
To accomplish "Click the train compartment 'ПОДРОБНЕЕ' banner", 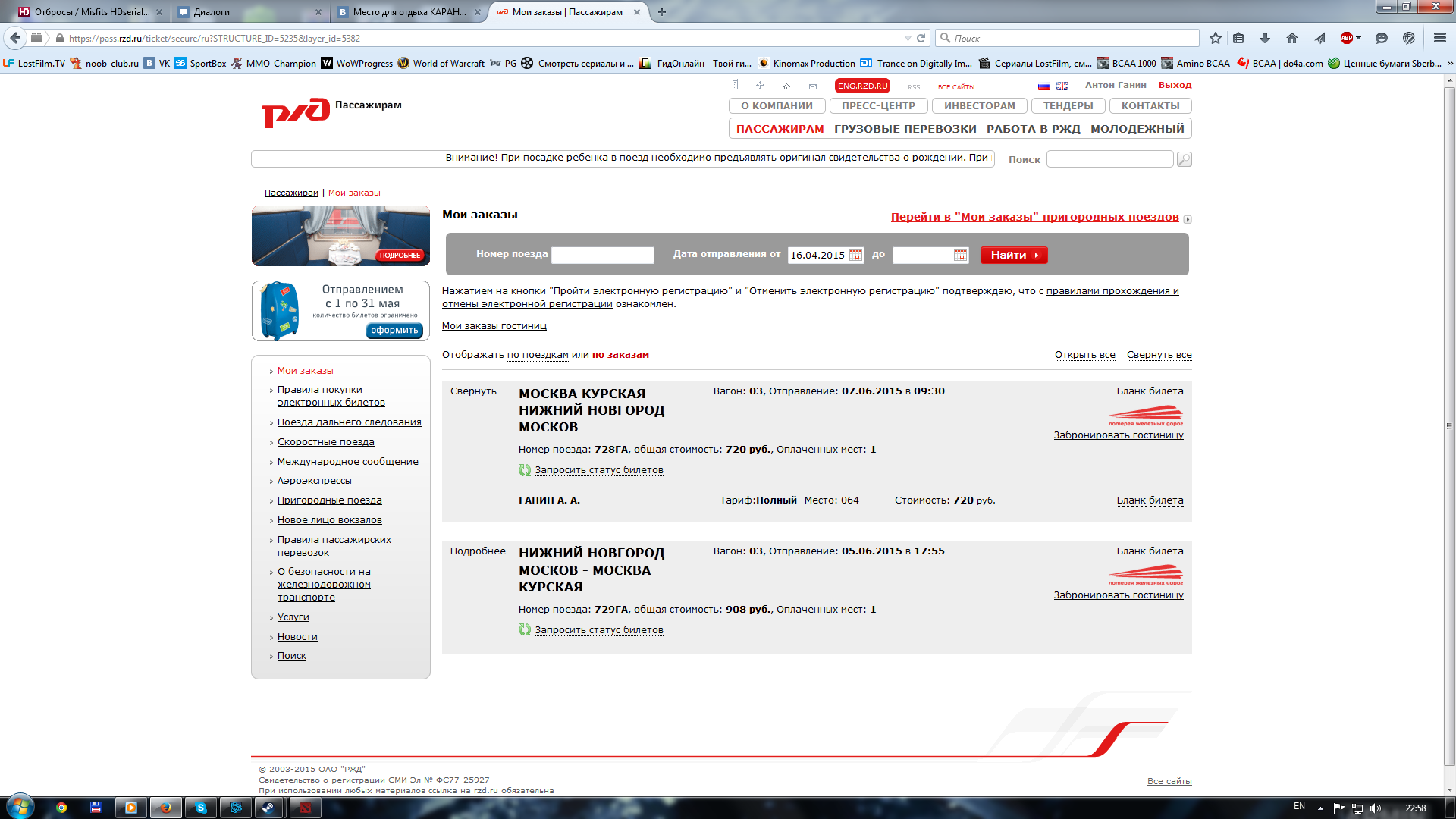I will [x=340, y=236].
